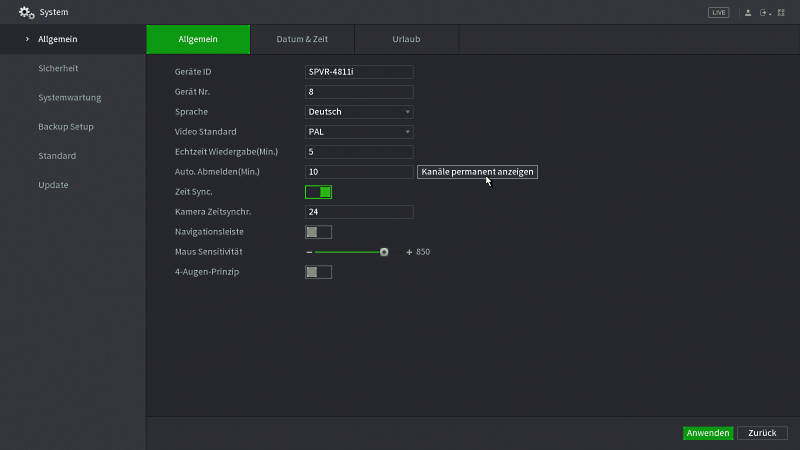This screenshot has height=450, width=800.
Task: Expand the Video Standard dropdown
Action: pos(359,132)
